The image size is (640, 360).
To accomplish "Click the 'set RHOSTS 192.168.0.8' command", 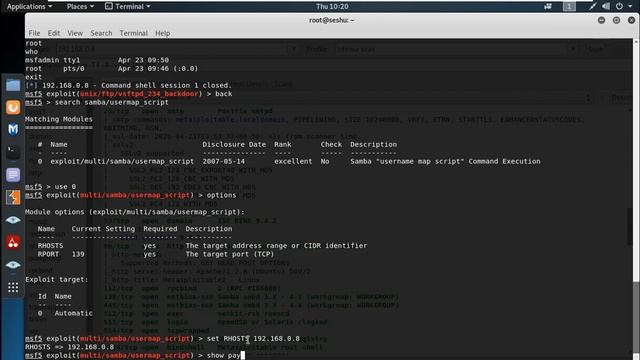I will click(253, 339).
